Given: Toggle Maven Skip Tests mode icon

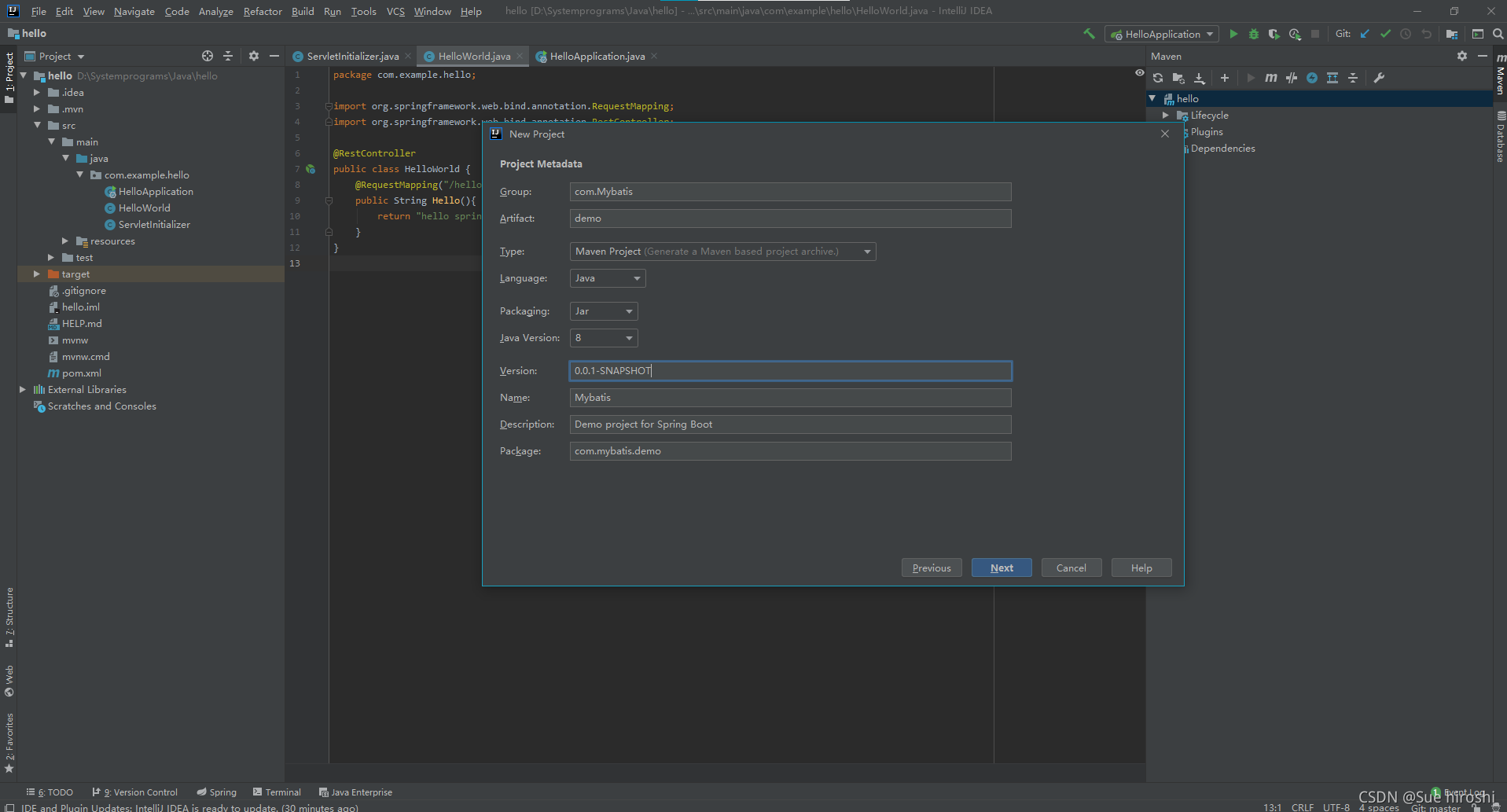Looking at the screenshot, I should click(1312, 78).
